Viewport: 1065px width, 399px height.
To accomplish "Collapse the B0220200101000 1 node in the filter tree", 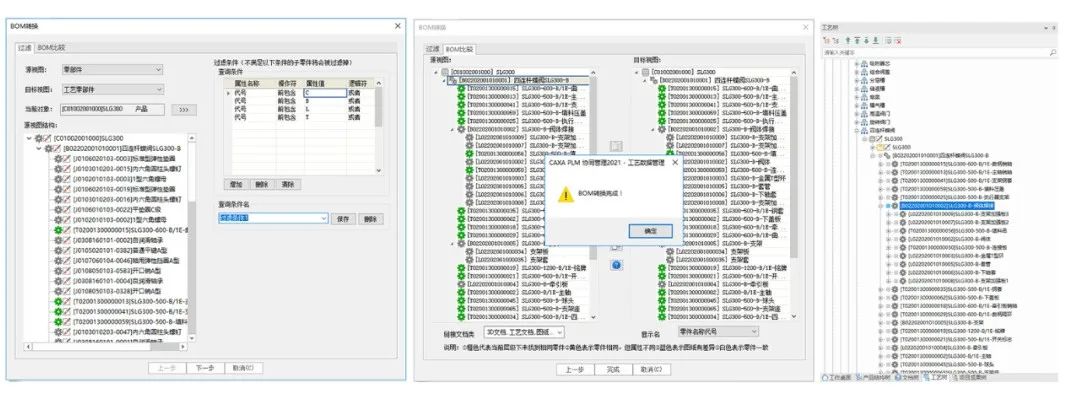I will pyautogui.click(x=39, y=148).
